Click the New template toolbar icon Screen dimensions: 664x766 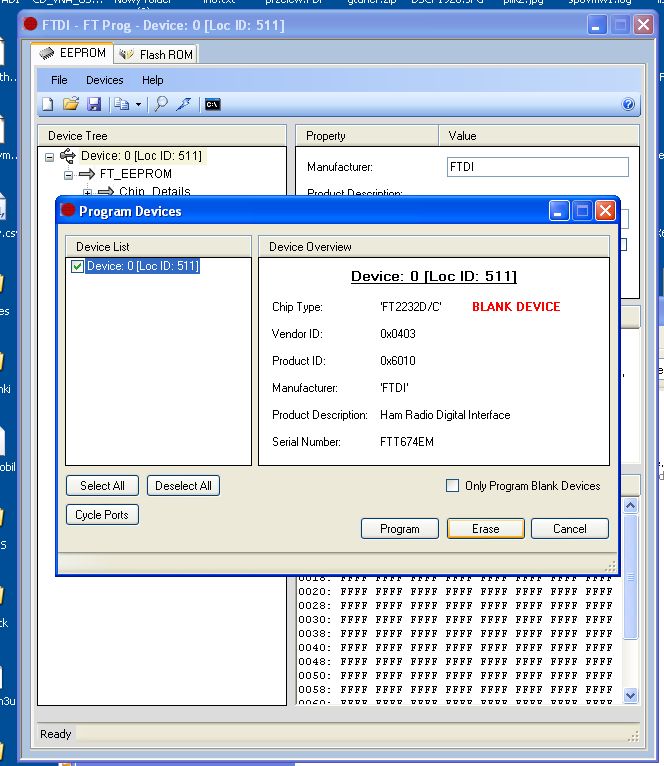(47, 104)
